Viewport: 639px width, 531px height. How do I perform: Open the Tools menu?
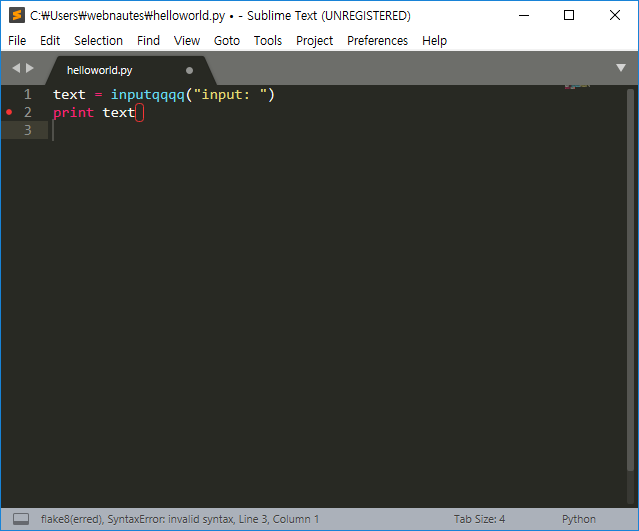(268, 41)
